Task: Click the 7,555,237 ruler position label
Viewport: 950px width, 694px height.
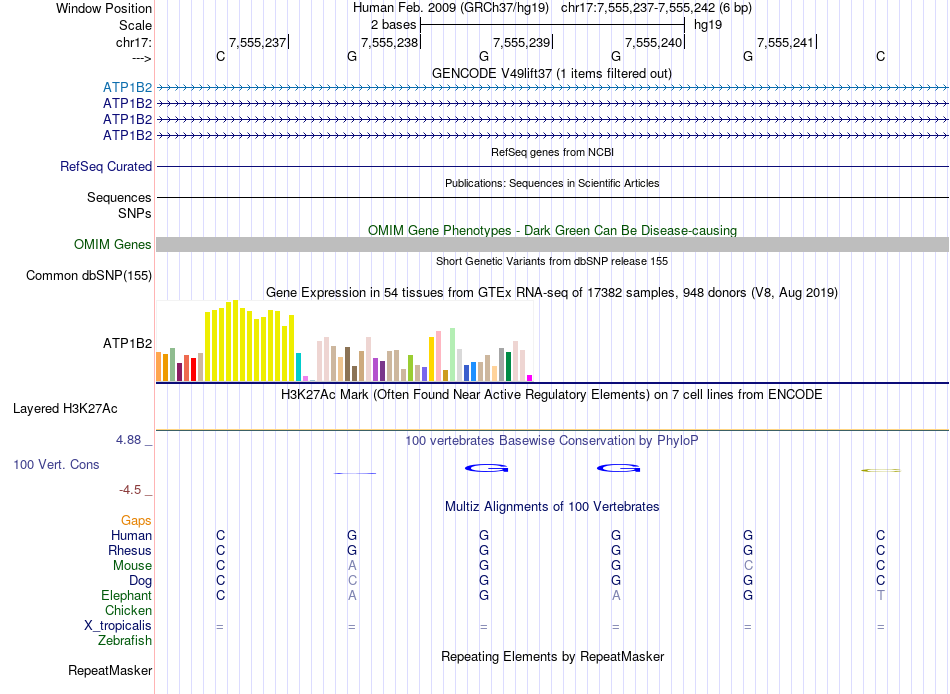Action: point(257,42)
